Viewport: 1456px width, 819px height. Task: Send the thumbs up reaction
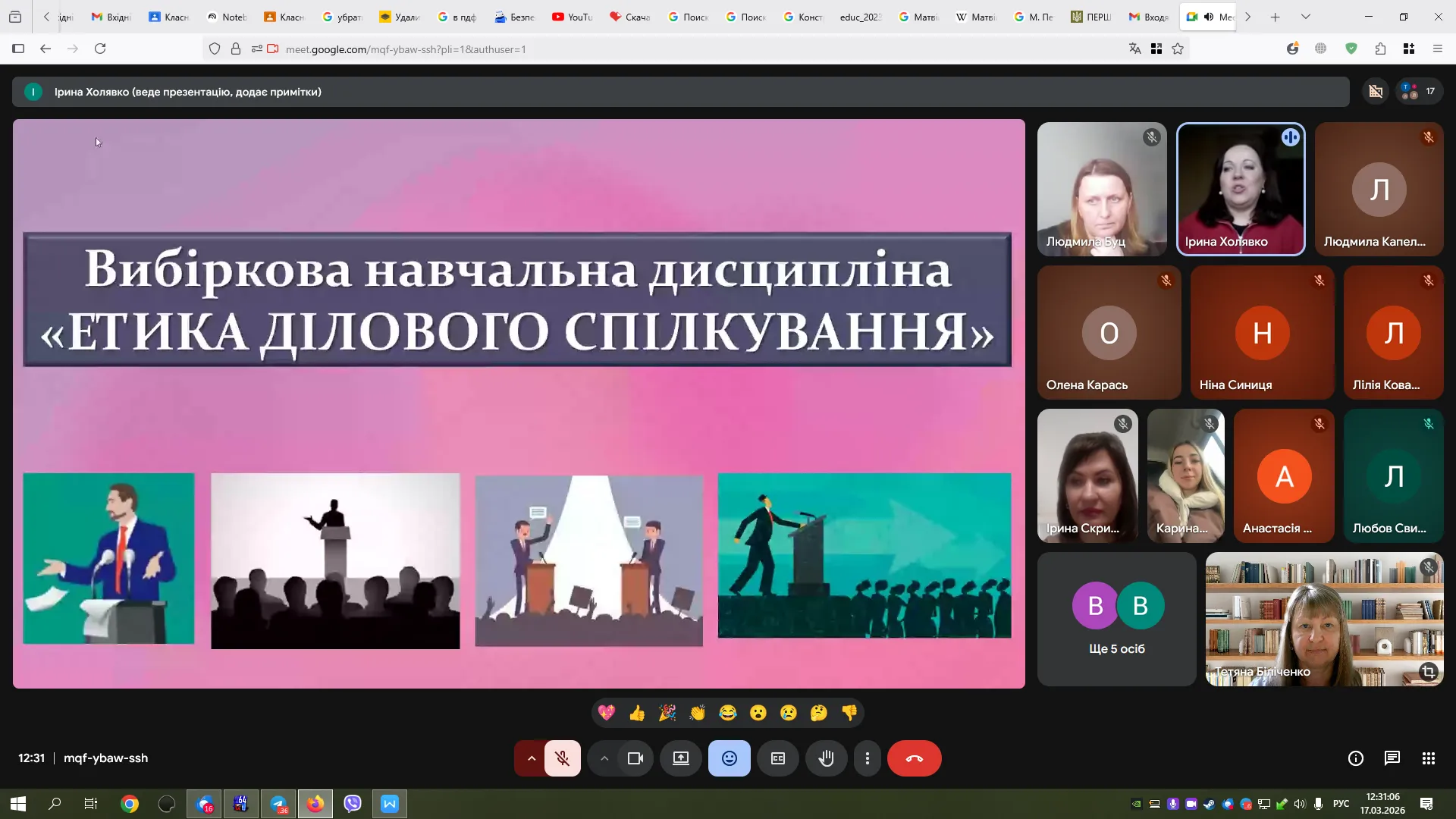[637, 713]
